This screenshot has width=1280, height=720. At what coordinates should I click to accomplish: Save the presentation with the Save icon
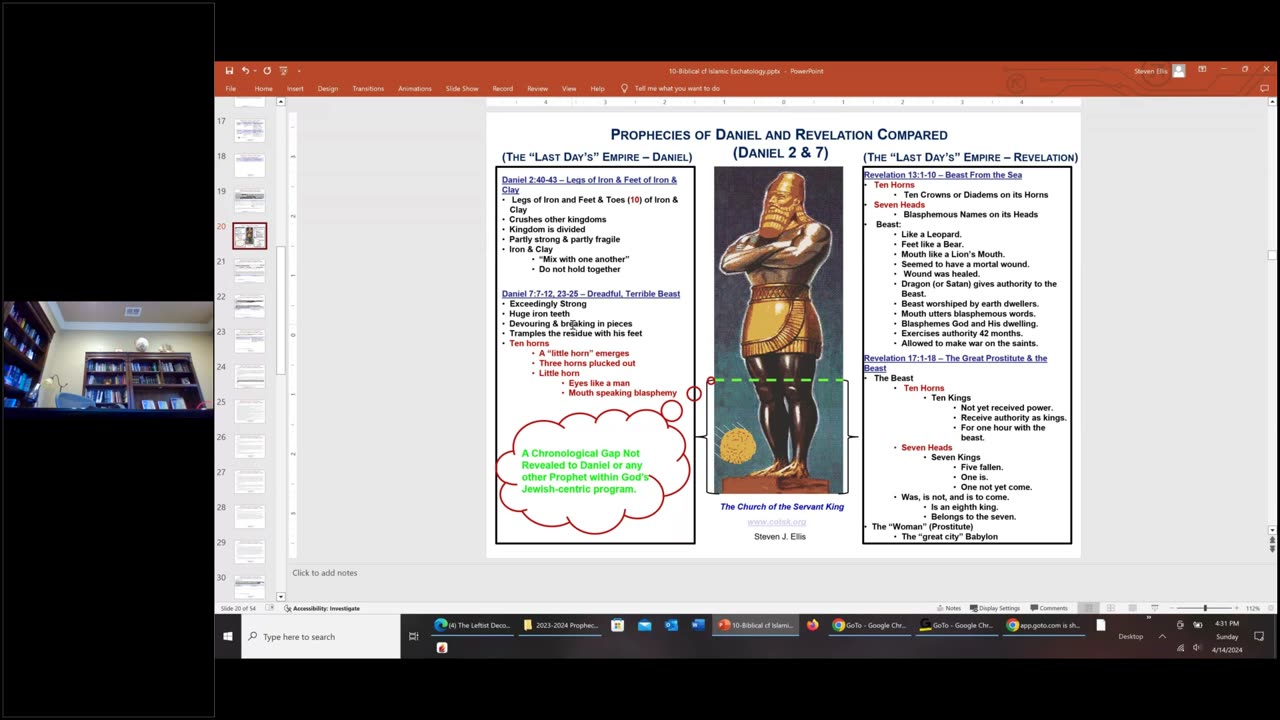(x=229, y=71)
